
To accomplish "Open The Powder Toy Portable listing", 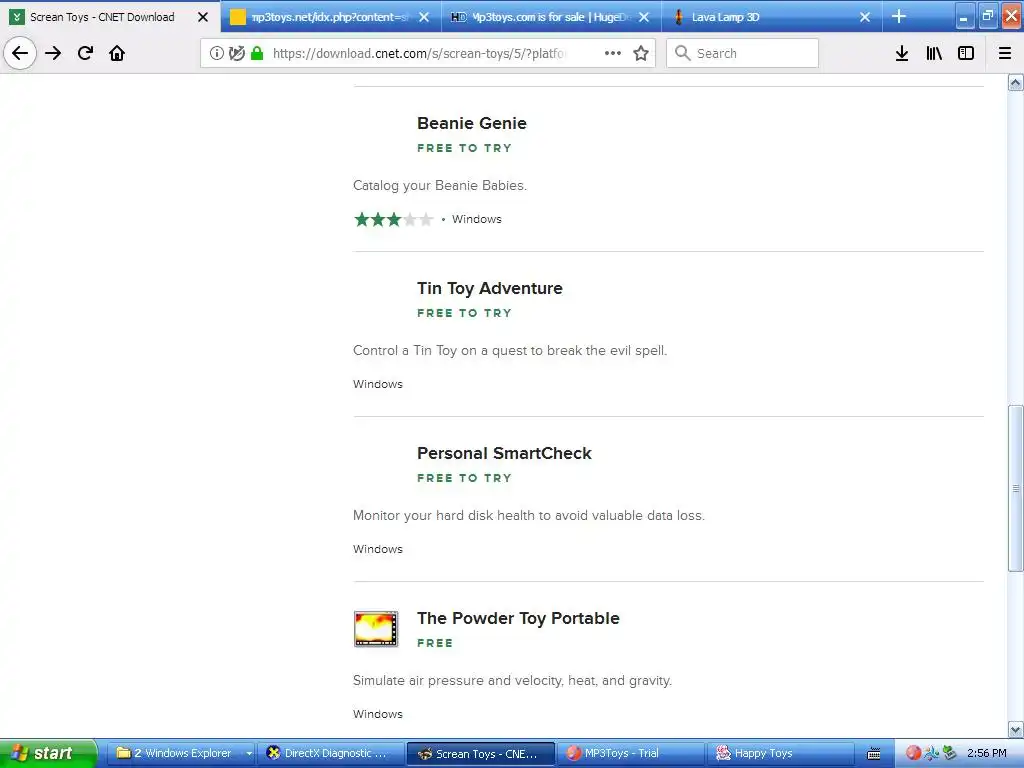I will tap(519, 618).
